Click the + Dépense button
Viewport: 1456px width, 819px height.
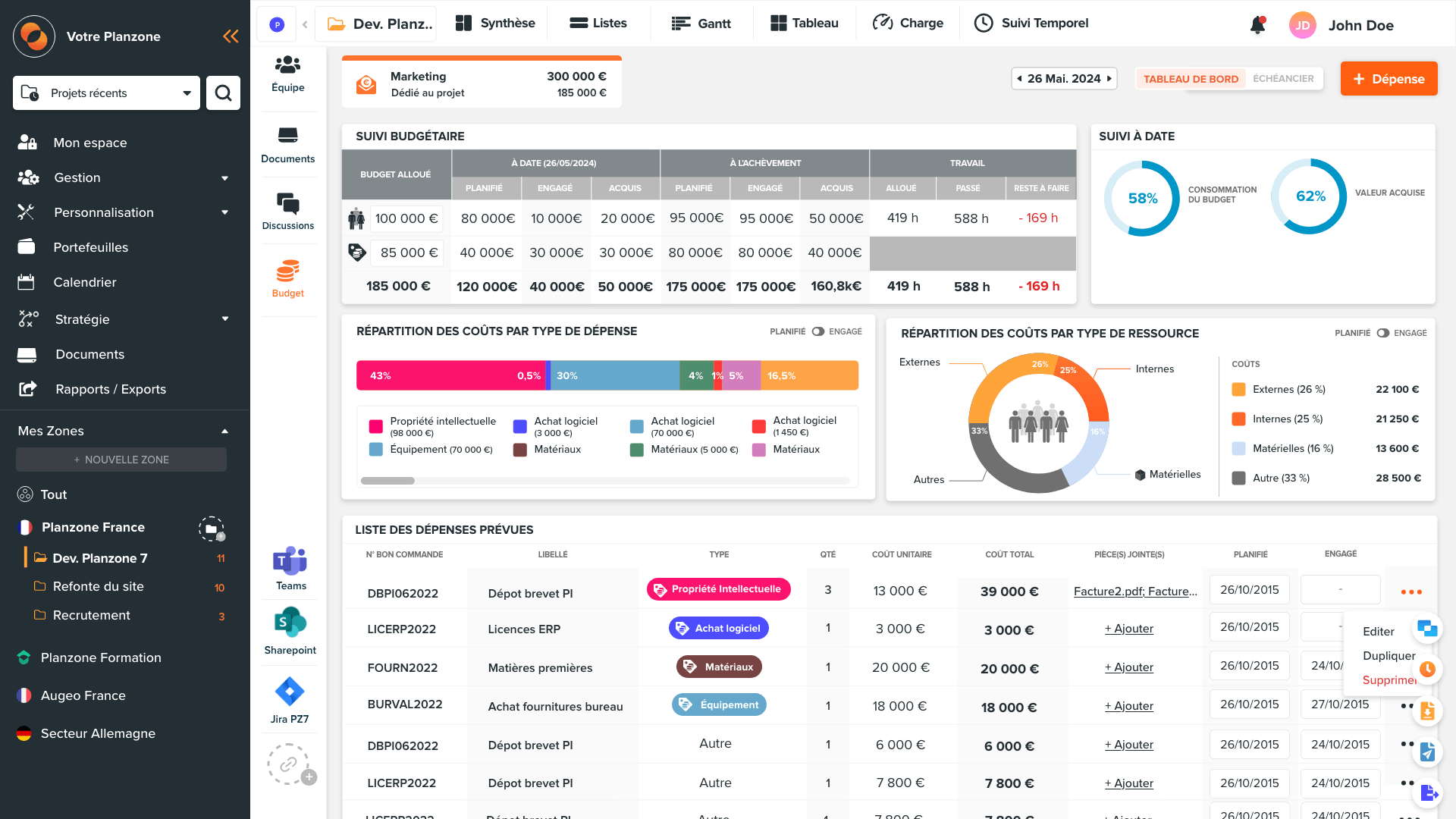point(1389,79)
